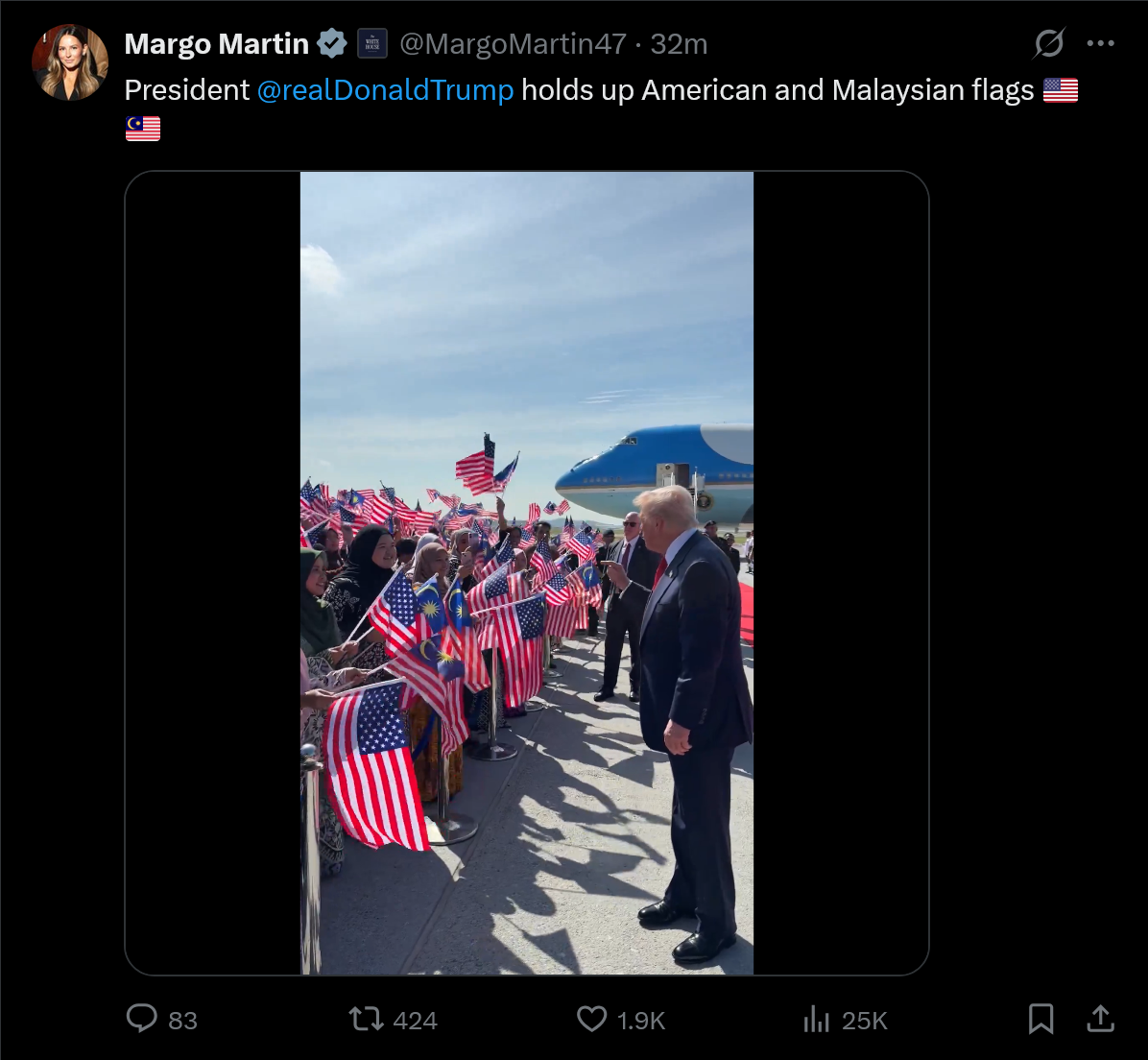Click the 1.9K likes count
The image size is (1148, 1060).
(x=640, y=1021)
